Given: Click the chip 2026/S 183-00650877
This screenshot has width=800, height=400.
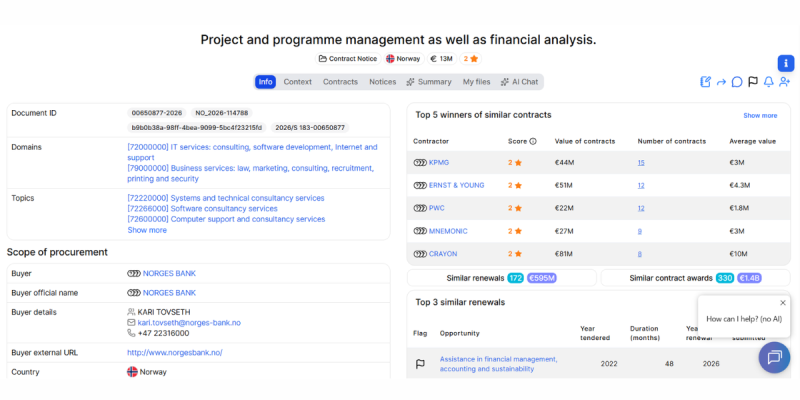Looking at the screenshot, I should pyautogui.click(x=310, y=128).
